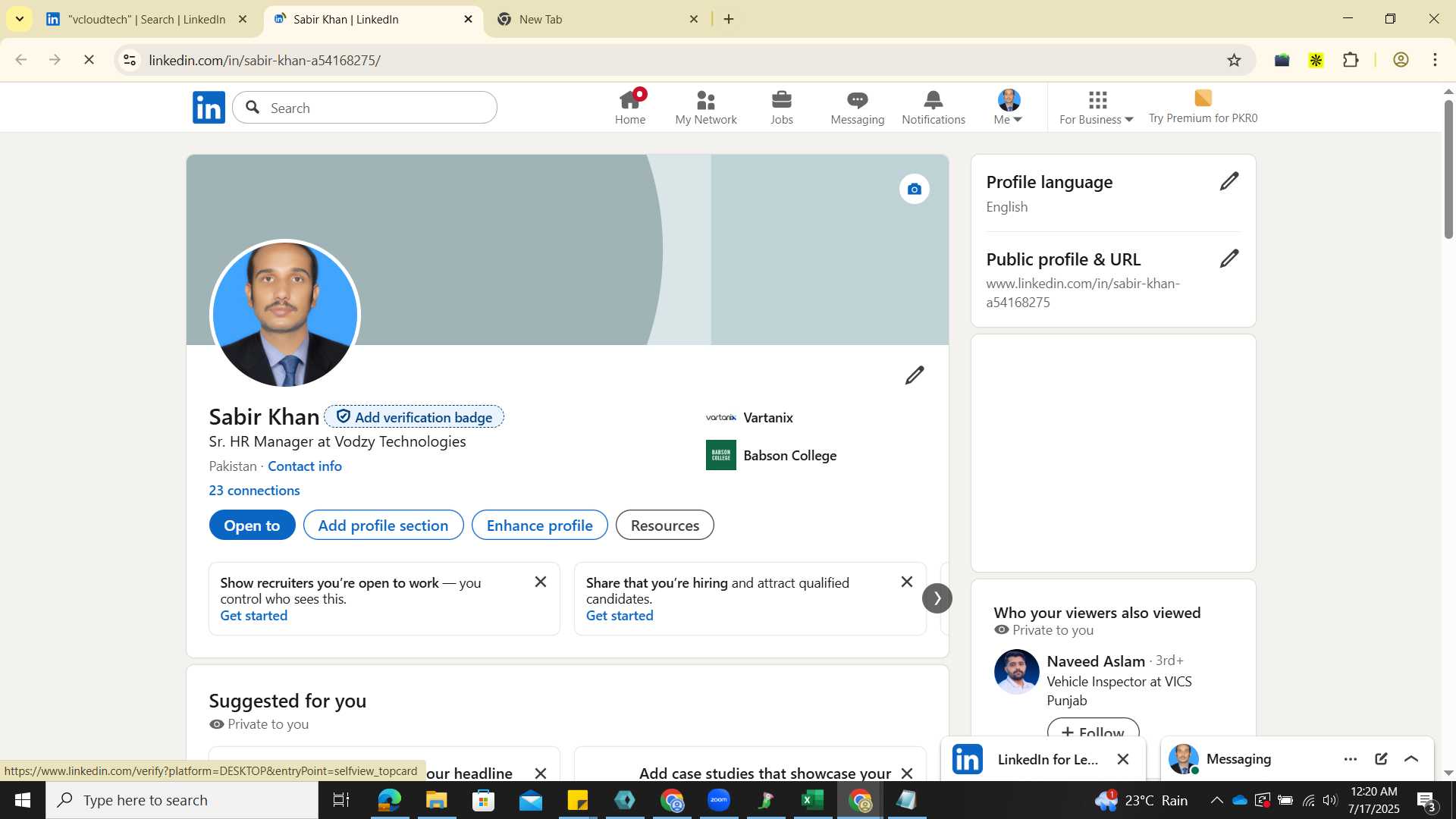Dismiss the headline suggestion card

tap(541, 773)
